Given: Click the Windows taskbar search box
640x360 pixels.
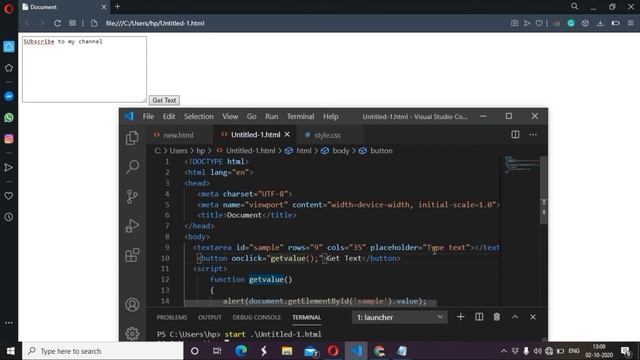Looking at the screenshot, I should tap(103, 351).
